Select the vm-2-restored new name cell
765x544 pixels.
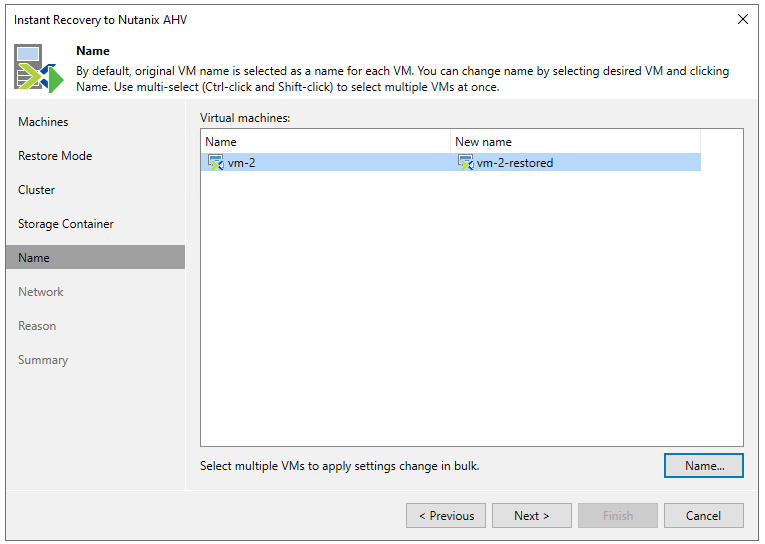pos(576,162)
